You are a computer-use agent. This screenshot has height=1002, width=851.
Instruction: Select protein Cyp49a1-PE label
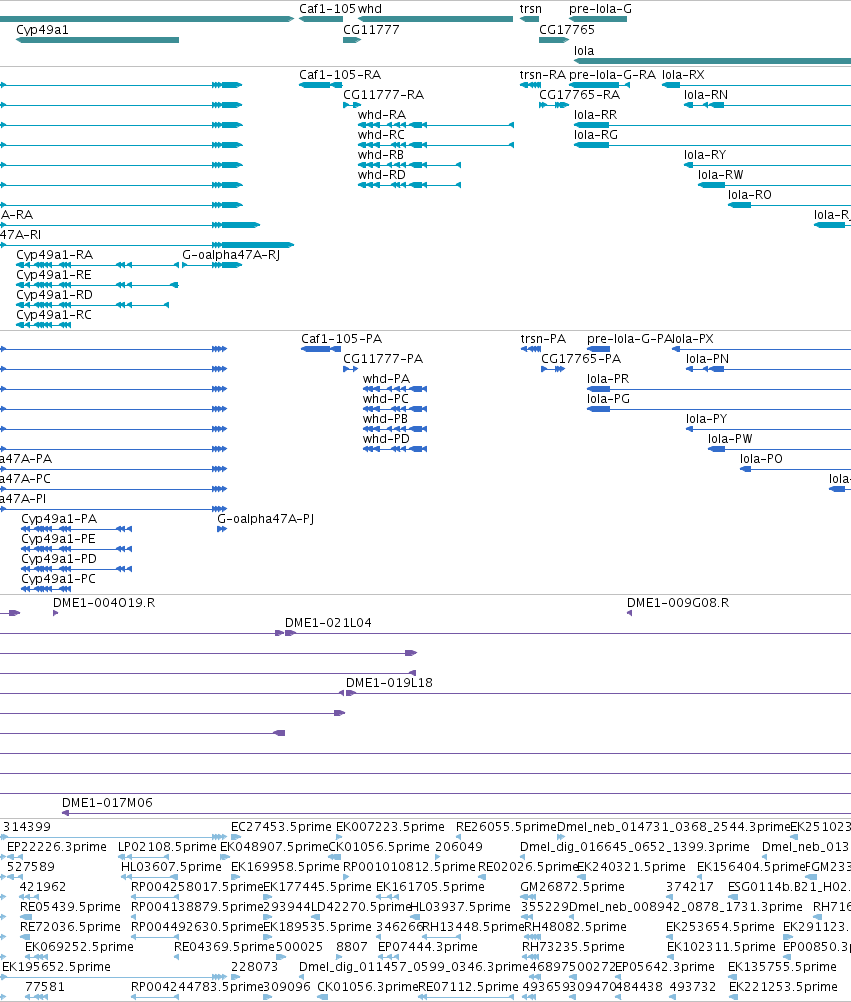tap(58, 539)
